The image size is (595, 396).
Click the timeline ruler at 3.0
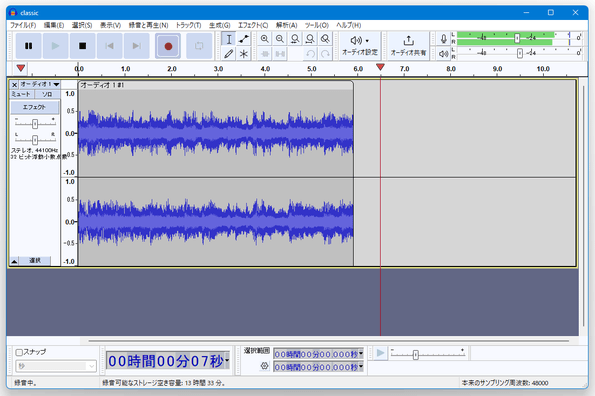click(x=218, y=69)
